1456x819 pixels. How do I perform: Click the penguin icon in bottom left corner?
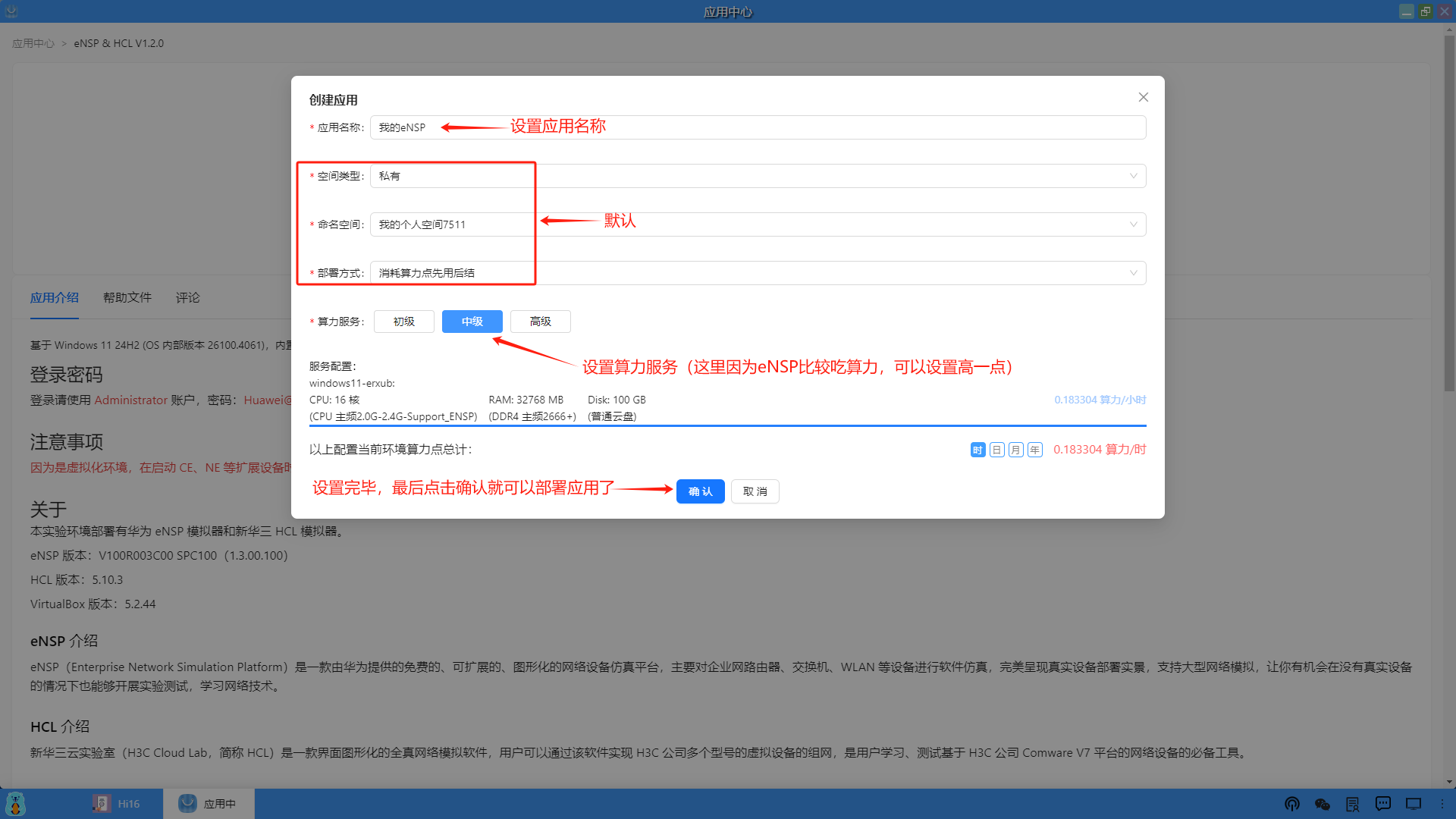[15, 804]
